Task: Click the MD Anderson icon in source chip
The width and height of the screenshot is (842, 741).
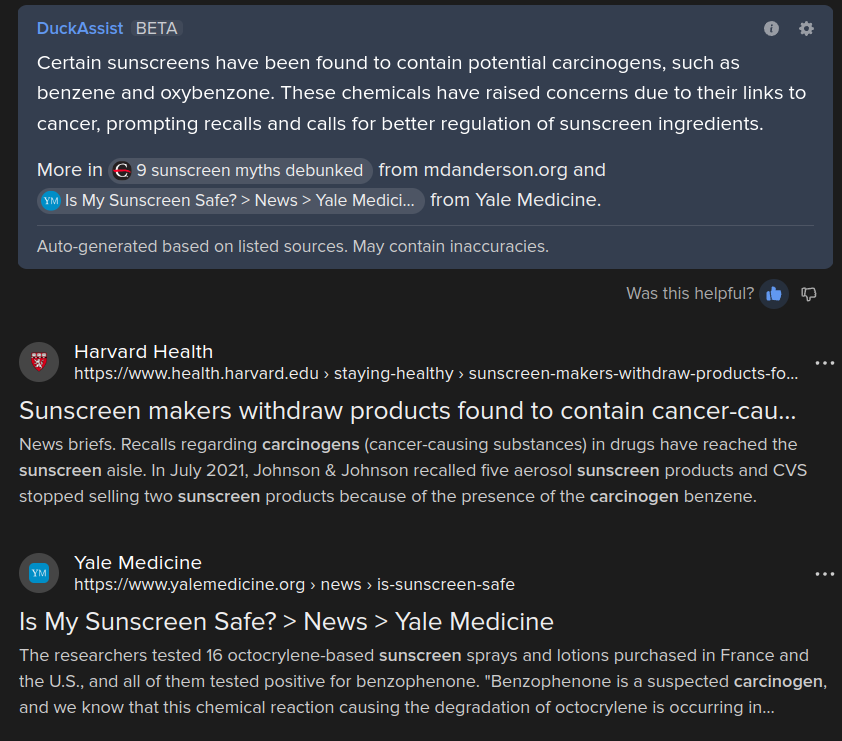Action: (x=121, y=170)
